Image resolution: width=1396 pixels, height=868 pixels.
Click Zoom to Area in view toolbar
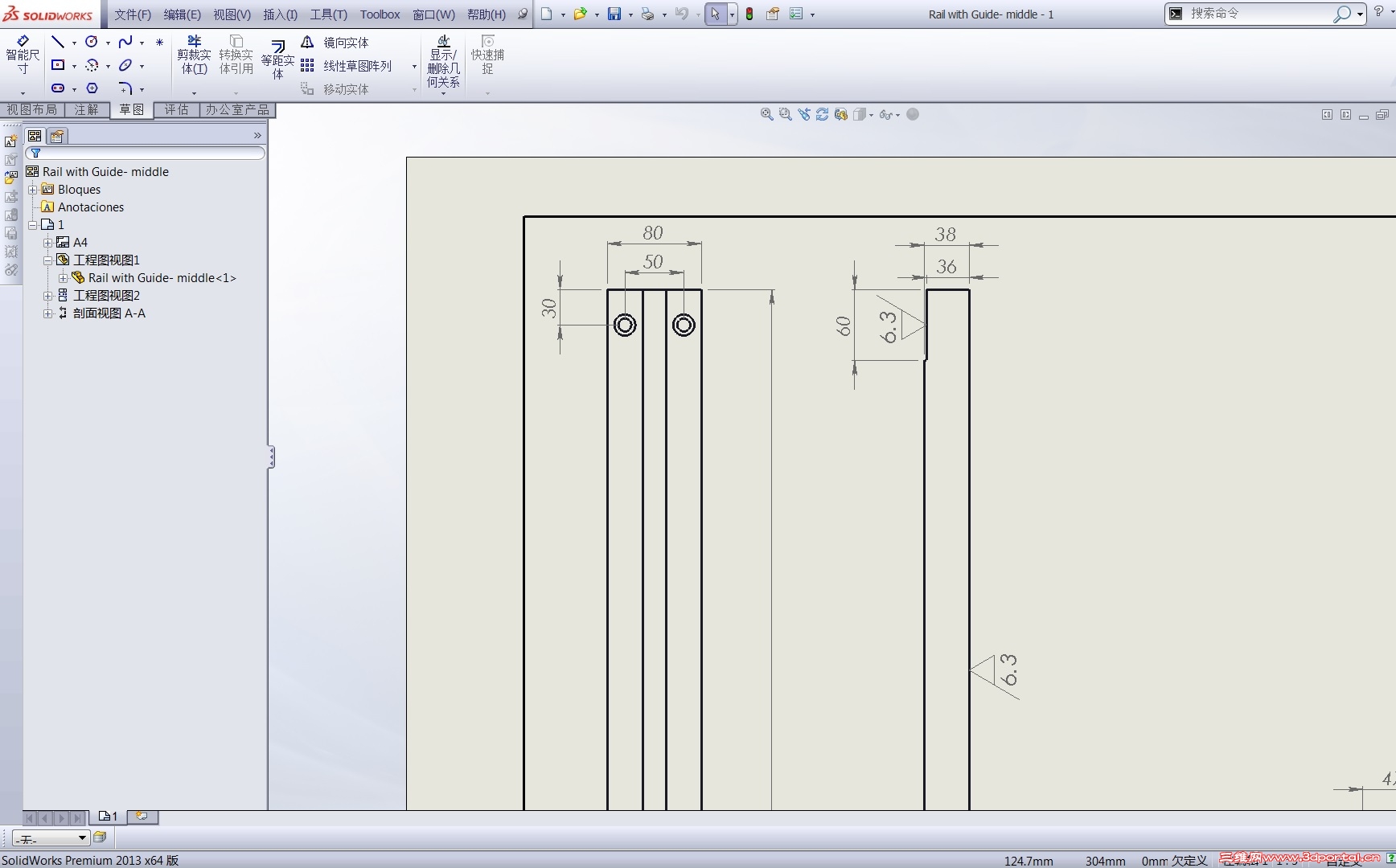click(785, 114)
